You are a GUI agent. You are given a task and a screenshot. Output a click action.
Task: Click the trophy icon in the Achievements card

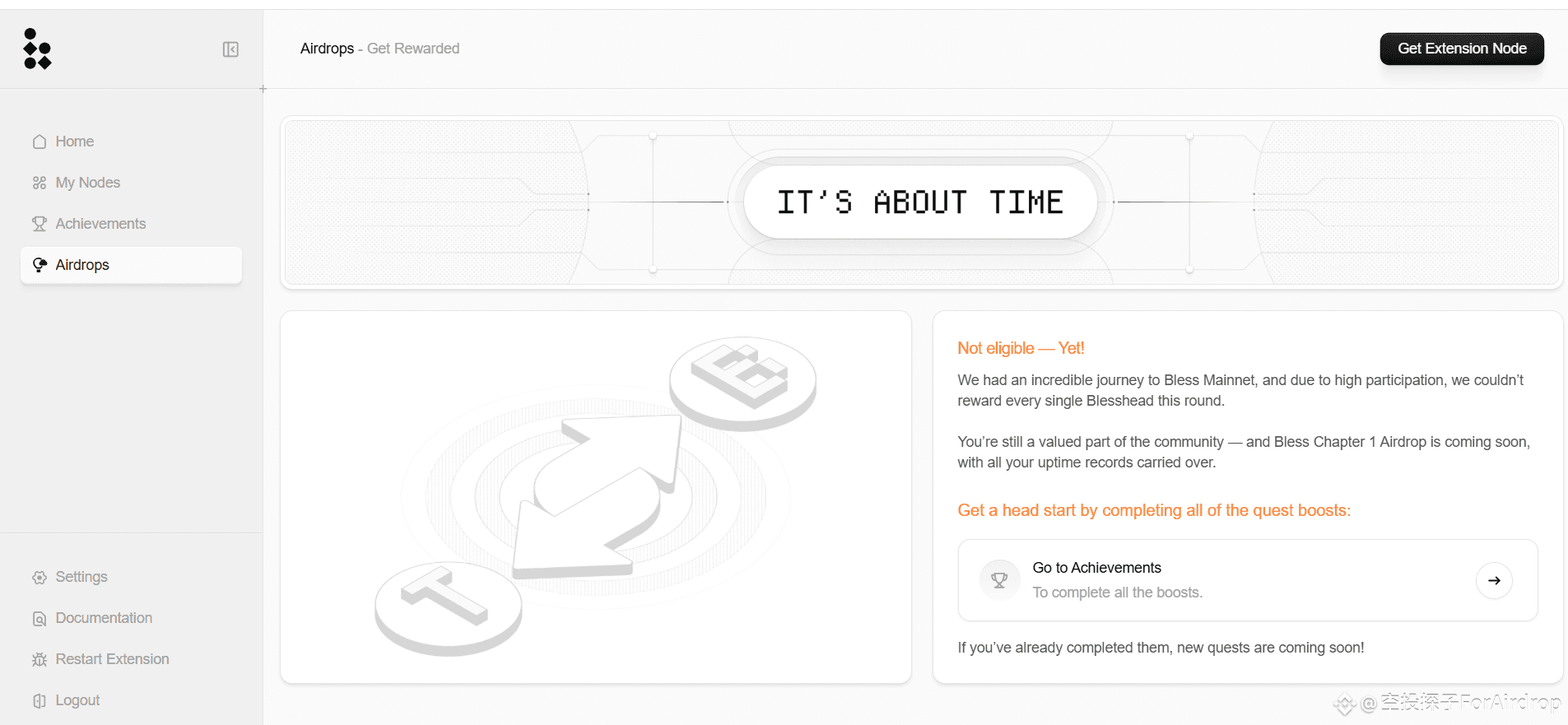click(x=999, y=580)
